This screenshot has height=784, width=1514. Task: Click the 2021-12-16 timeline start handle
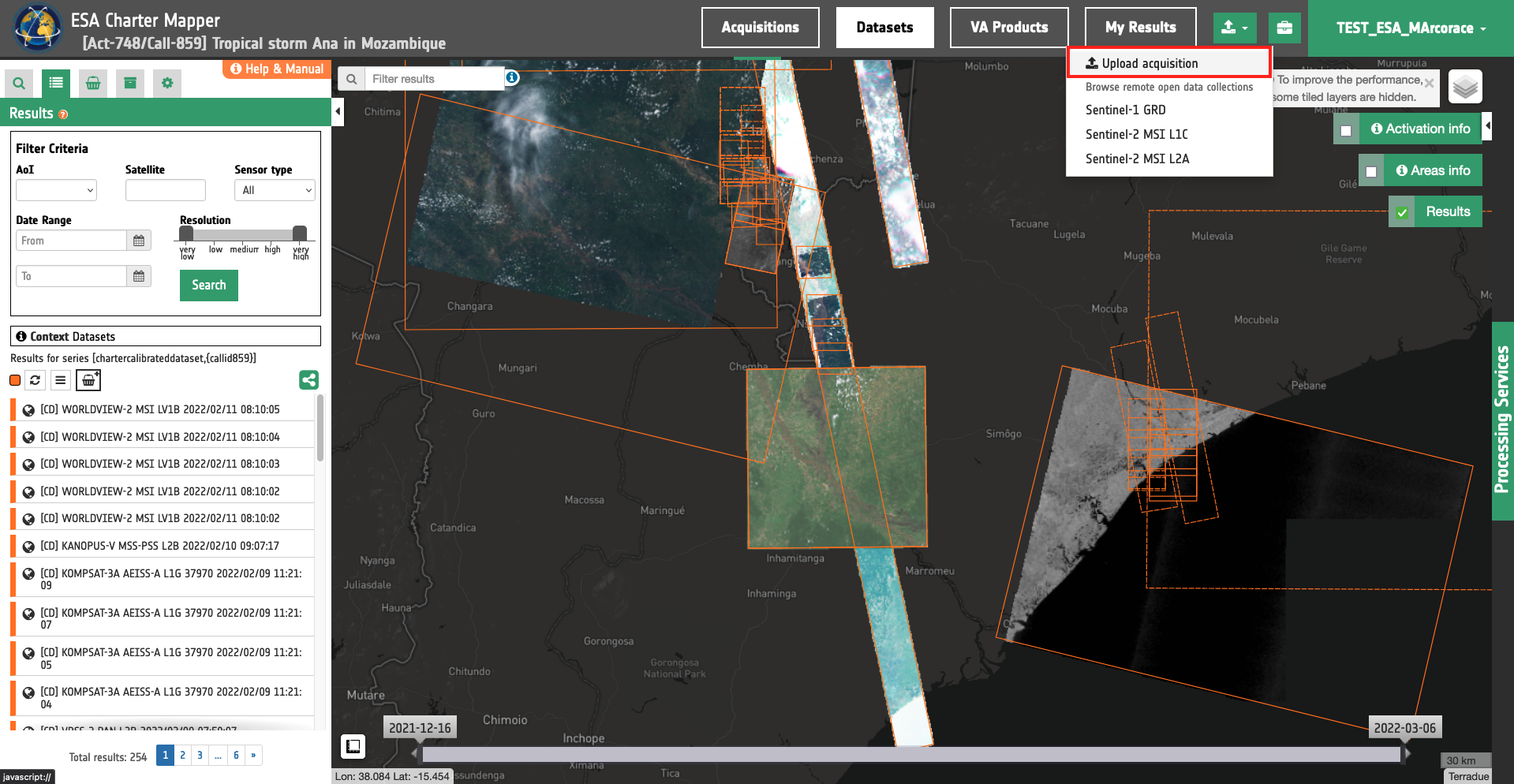click(420, 728)
